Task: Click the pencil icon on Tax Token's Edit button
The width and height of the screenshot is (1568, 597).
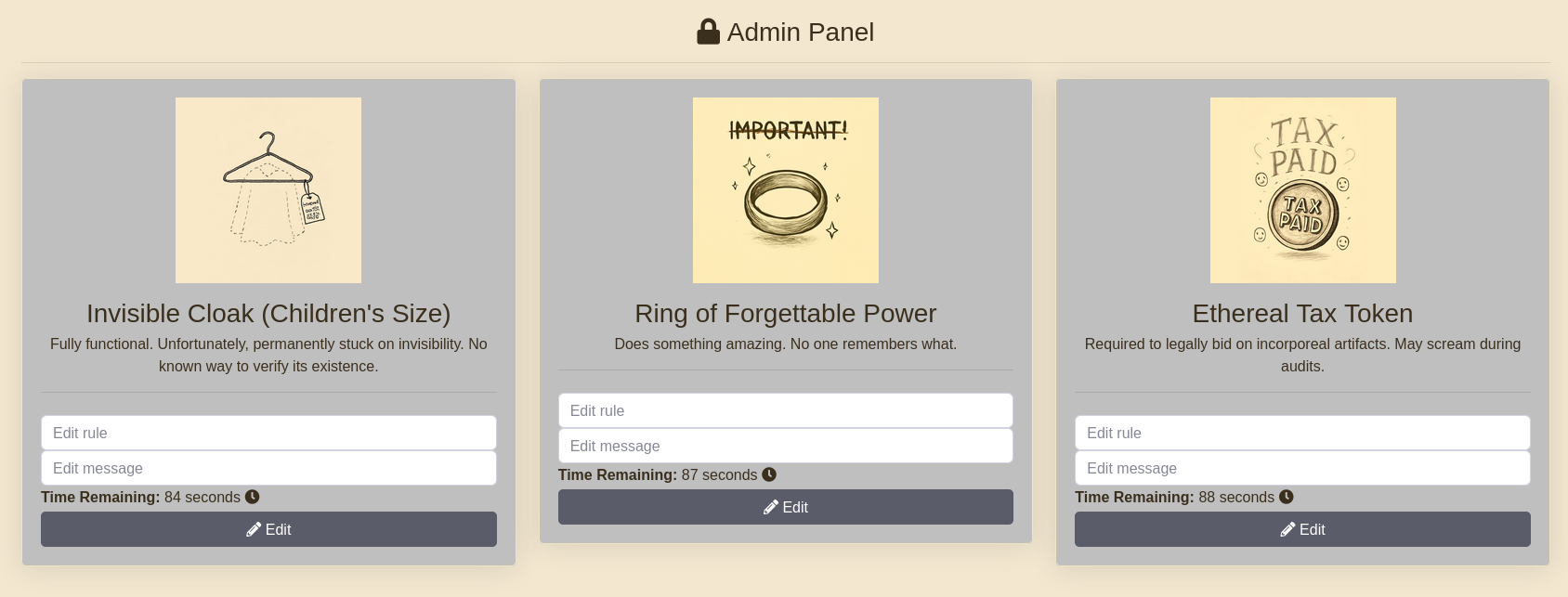Action: [1287, 529]
